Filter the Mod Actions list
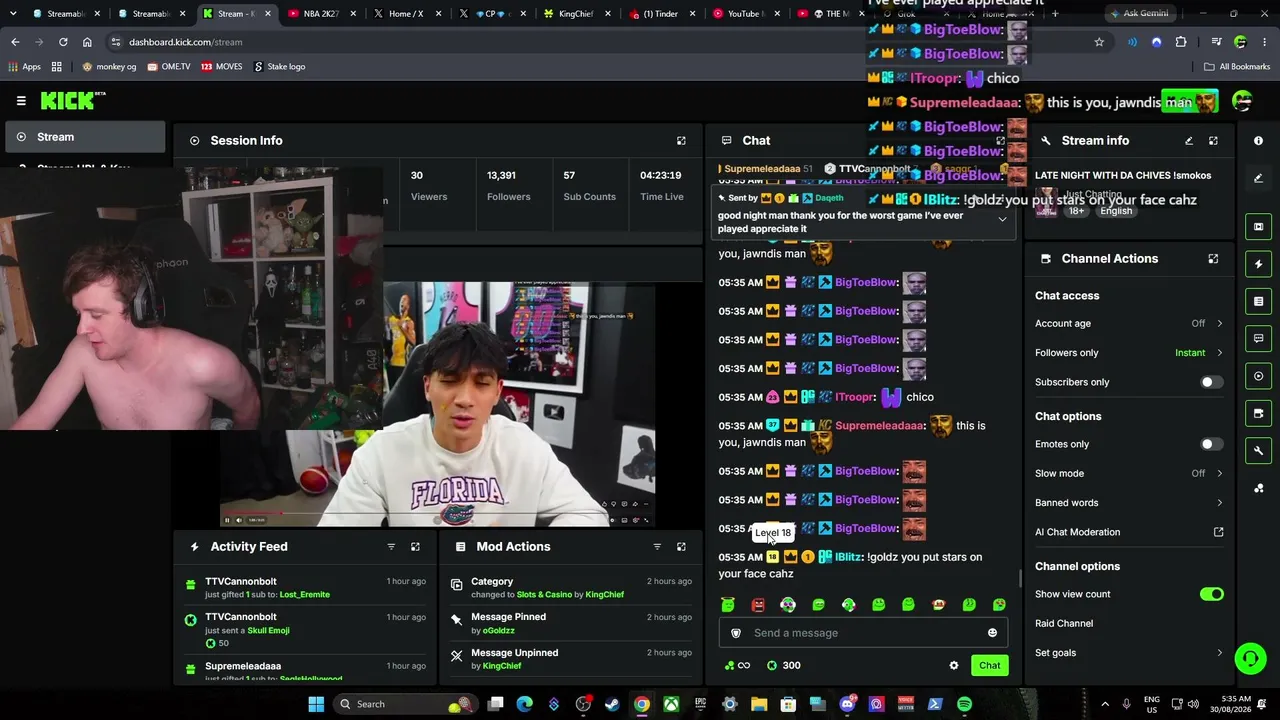1280x720 pixels. click(x=657, y=547)
